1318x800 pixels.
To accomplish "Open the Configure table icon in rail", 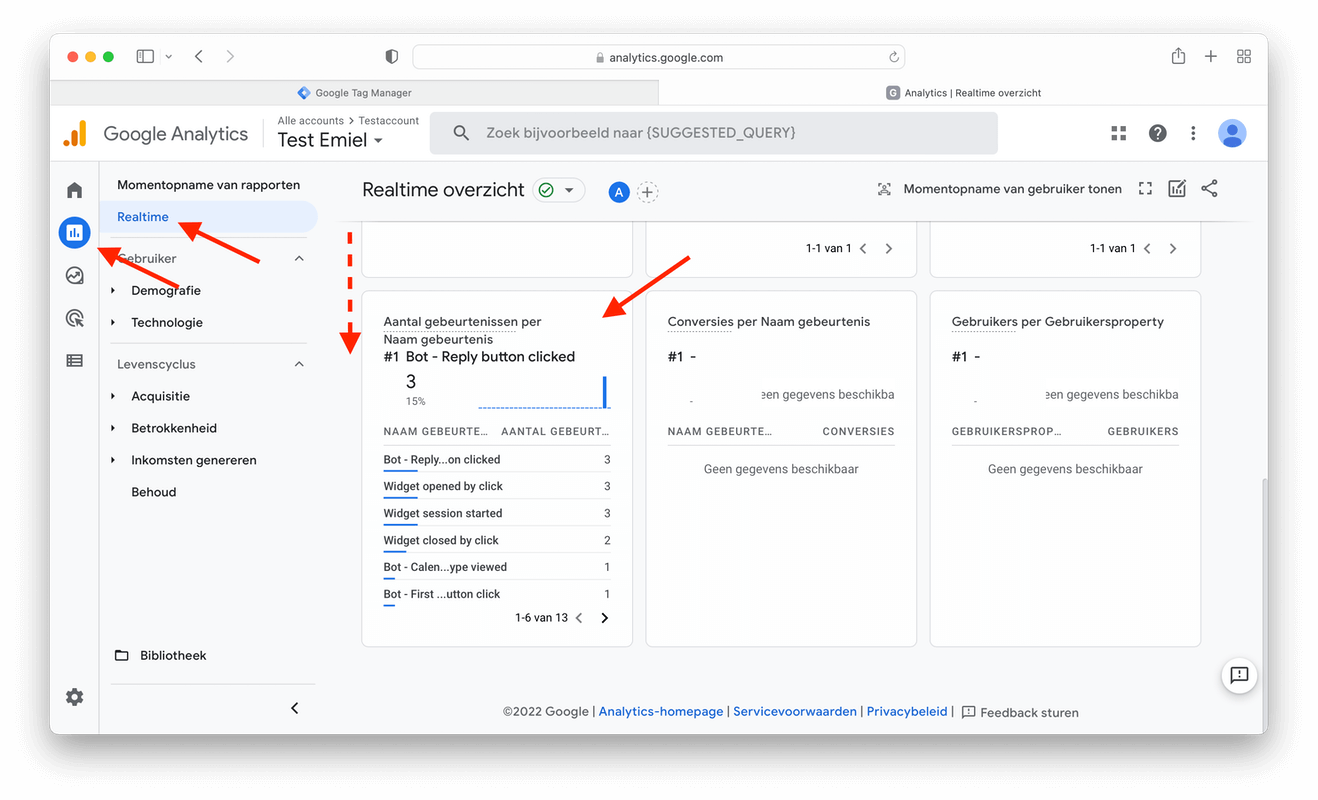I will 75,361.
